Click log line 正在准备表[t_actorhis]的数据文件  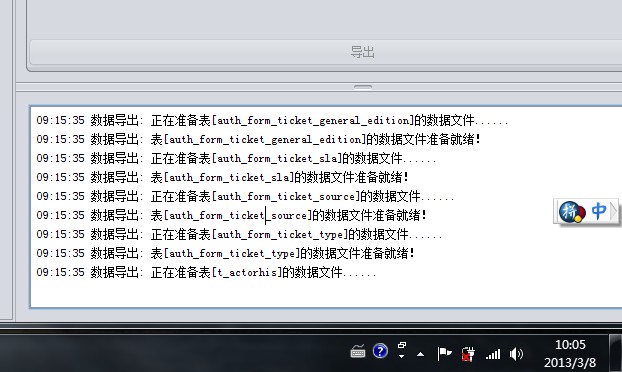[x=206, y=272]
